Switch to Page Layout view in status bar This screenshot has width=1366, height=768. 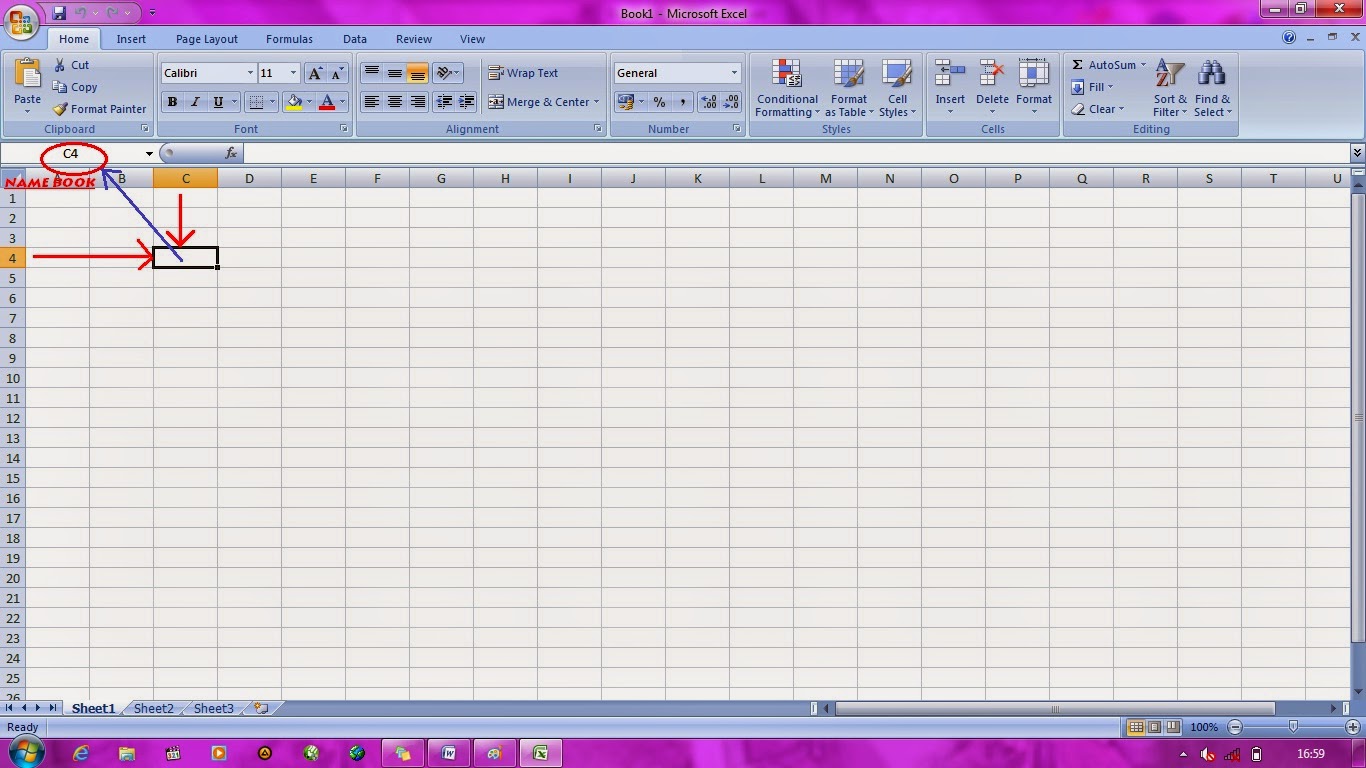(x=1154, y=727)
